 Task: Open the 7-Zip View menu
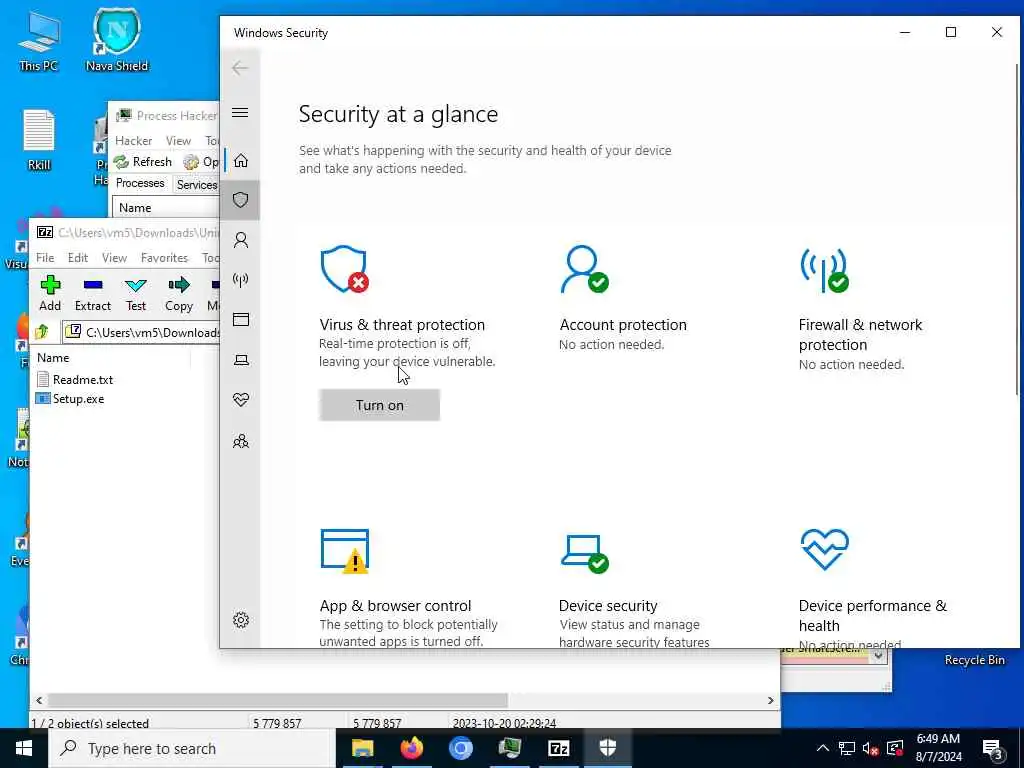point(114,258)
